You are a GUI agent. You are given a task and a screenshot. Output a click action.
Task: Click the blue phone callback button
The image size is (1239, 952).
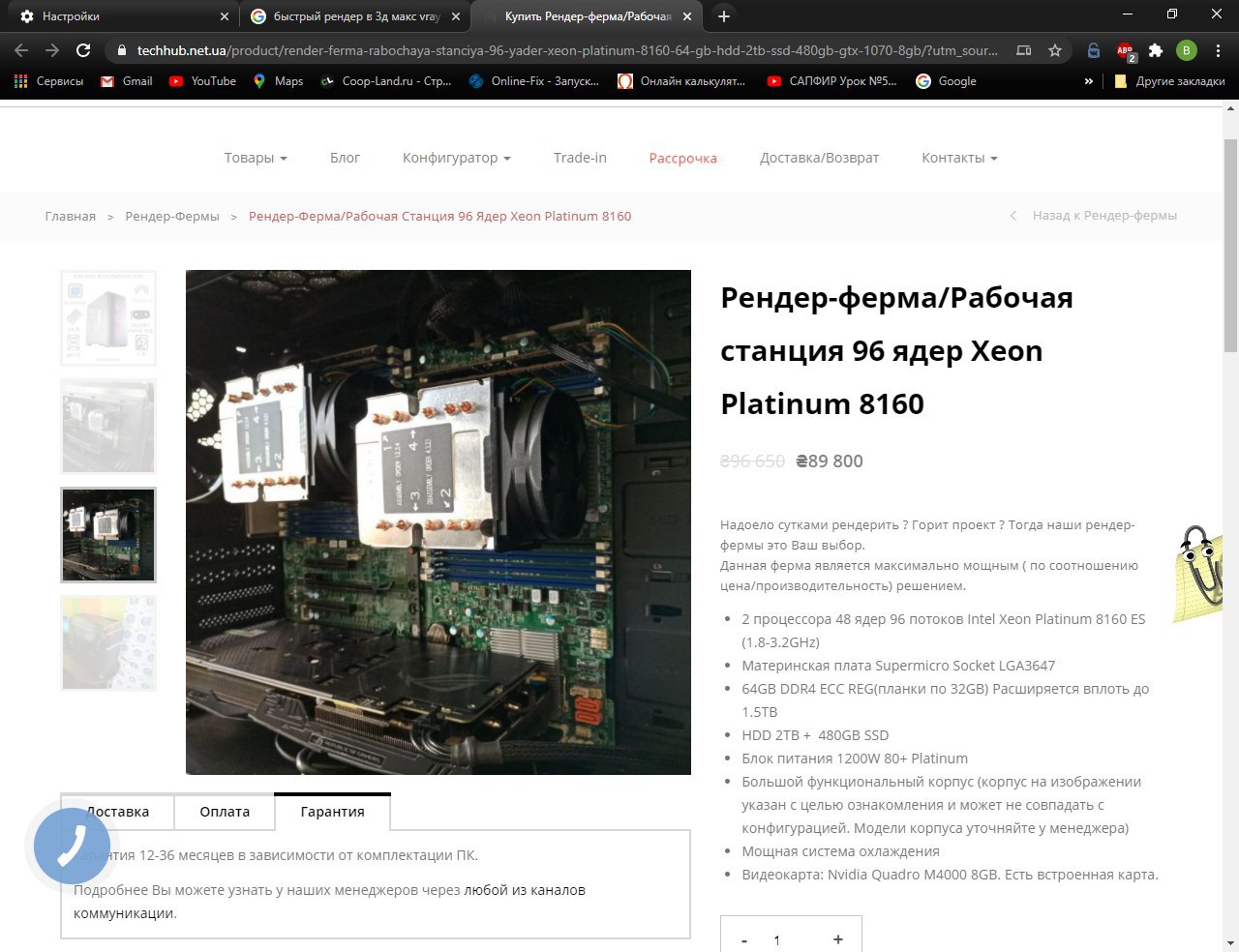click(x=73, y=847)
